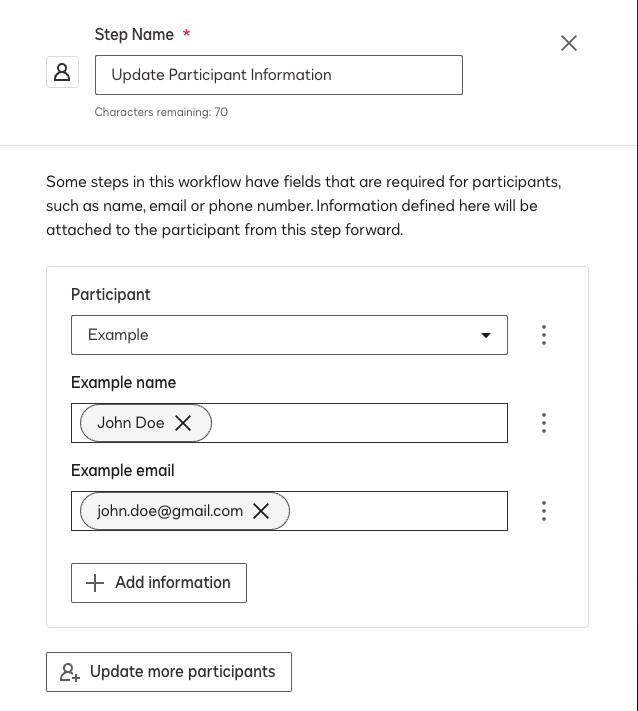638x711 pixels.
Task: Focus the Step Name text field
Action: [278, 75]
